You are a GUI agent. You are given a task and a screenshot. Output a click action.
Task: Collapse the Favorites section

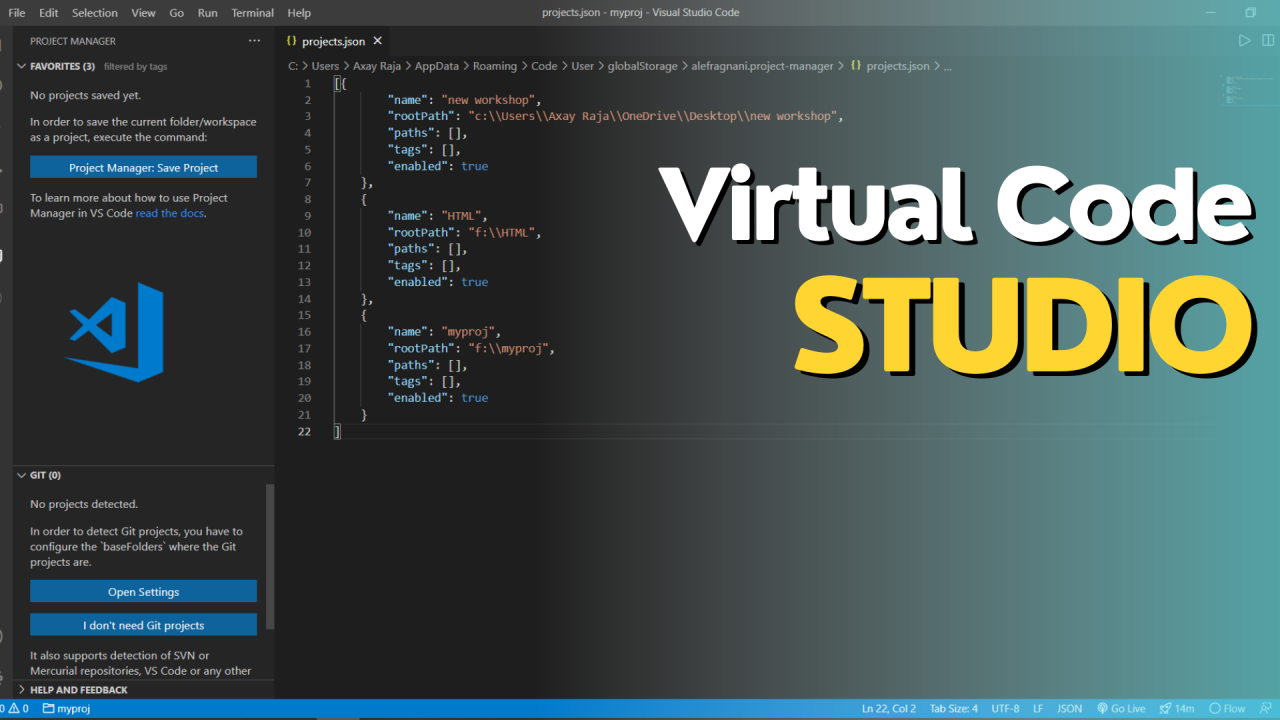[x=22, y=66]
